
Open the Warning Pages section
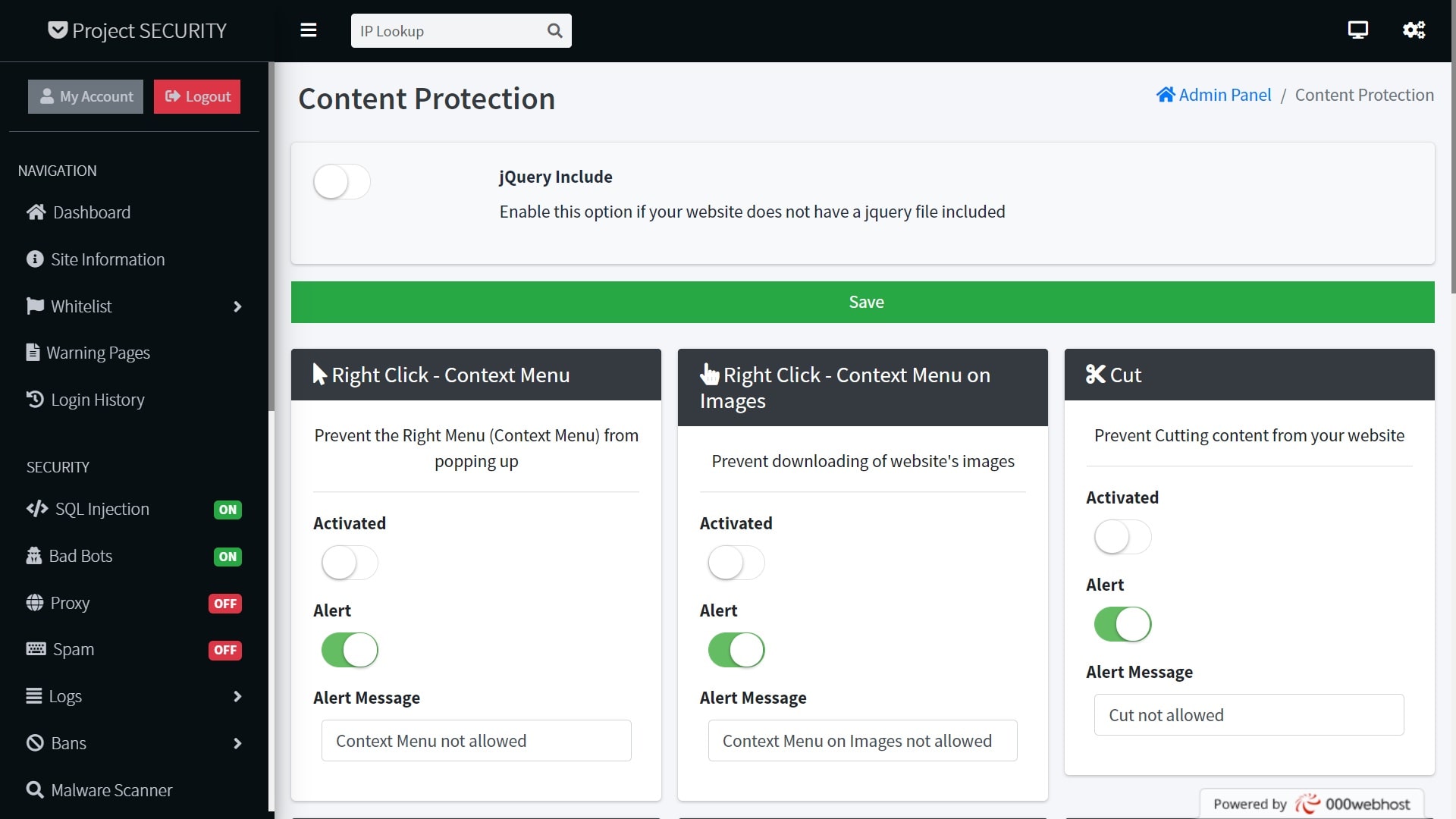98,352
